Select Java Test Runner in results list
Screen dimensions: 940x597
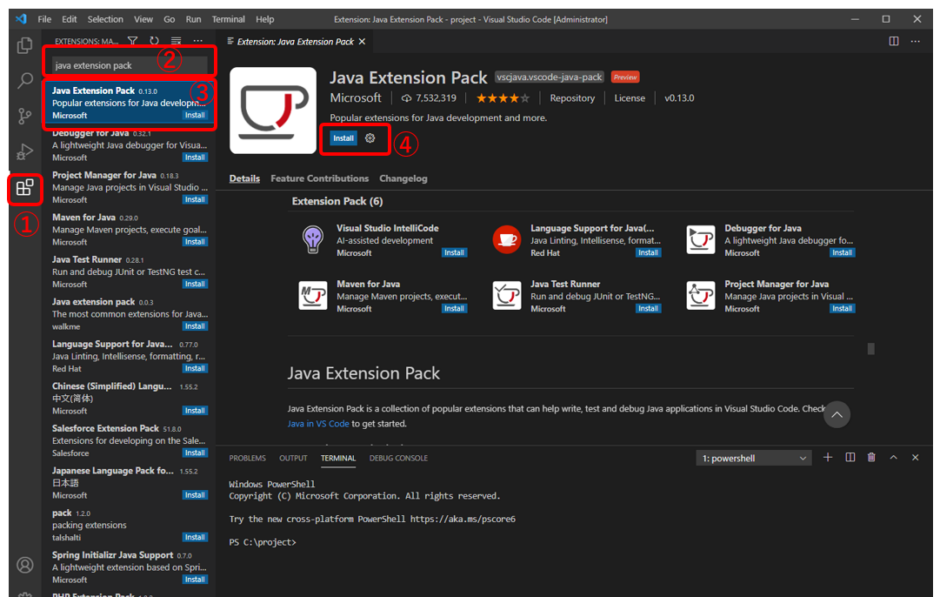(x=129, y=272)
